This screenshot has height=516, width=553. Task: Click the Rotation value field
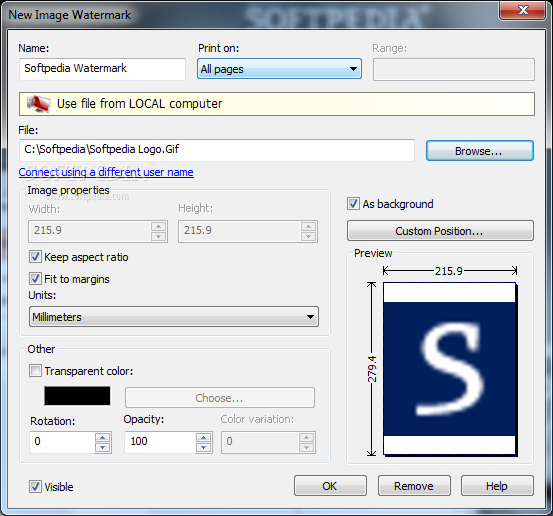click(62, 442)
